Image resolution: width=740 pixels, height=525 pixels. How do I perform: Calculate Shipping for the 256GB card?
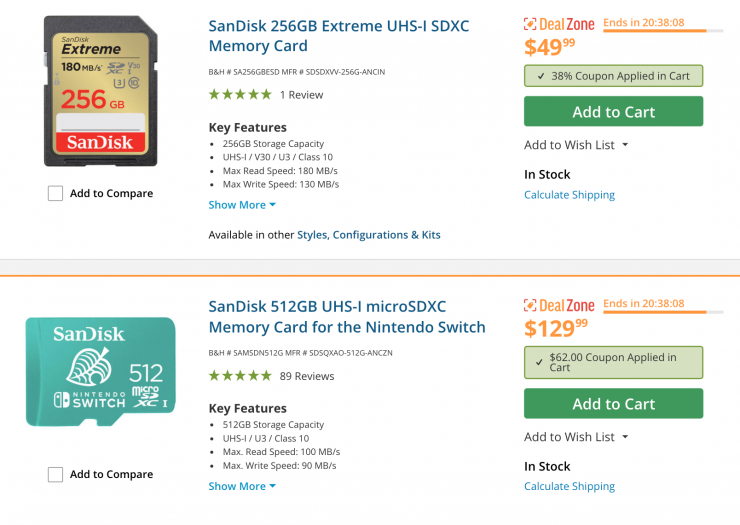pyautogui.click(x=569, y=195)
